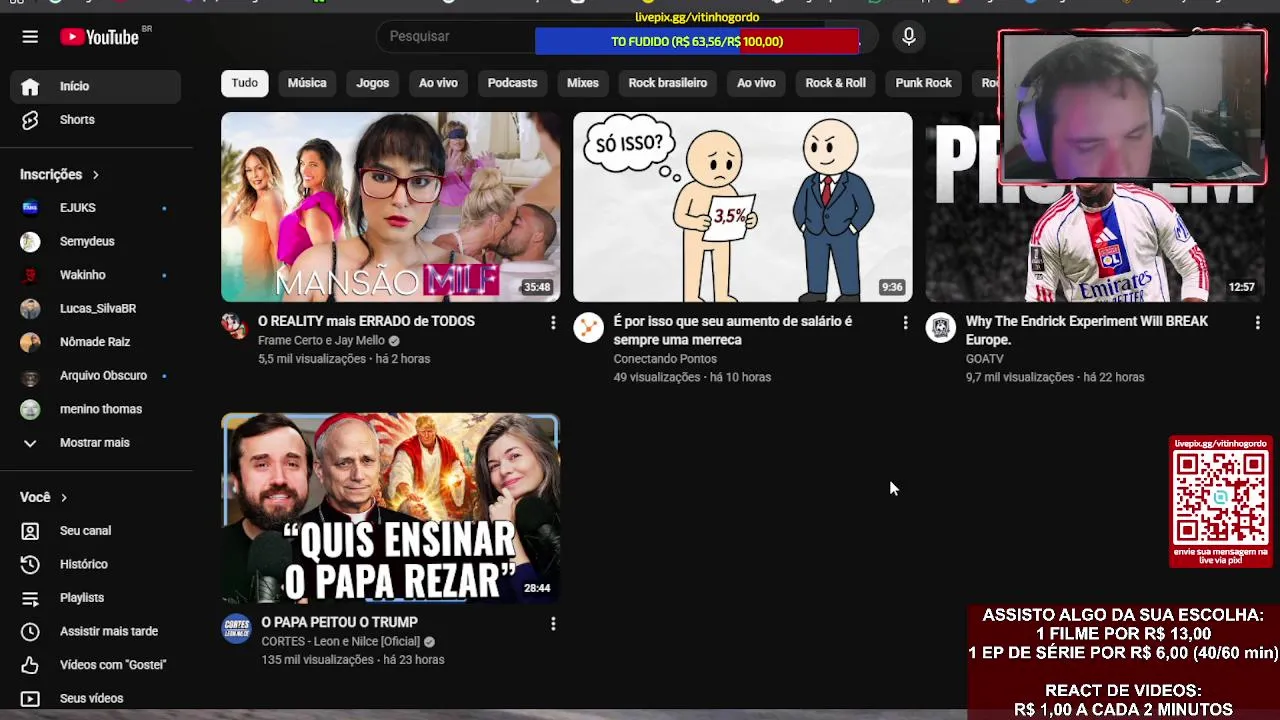This screenshot has width=1280, height=720.
Task: Open video title O REALITY mais ERRADO de TODOS
Action: [366, 322]
